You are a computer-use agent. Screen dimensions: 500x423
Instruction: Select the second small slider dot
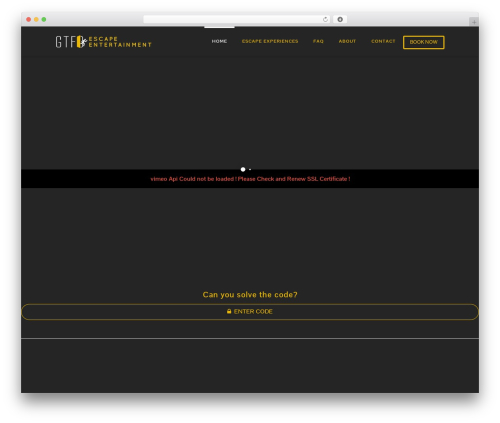tap(250, 169)
